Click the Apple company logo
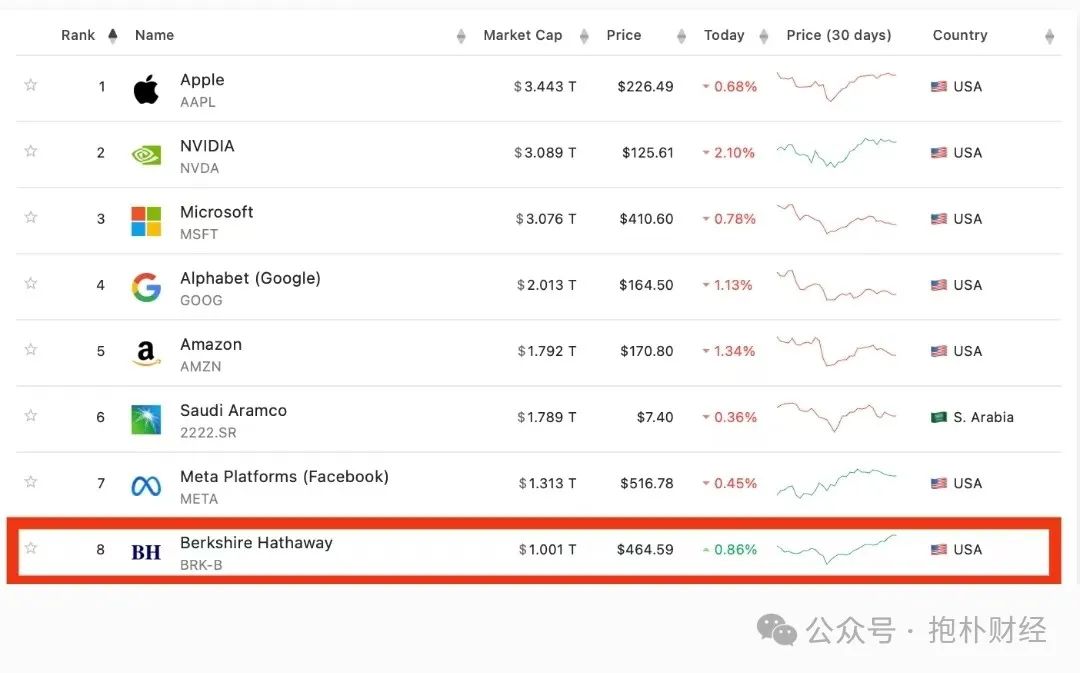1080x673 pixels. pyautogui.click(x=146, y=89)
